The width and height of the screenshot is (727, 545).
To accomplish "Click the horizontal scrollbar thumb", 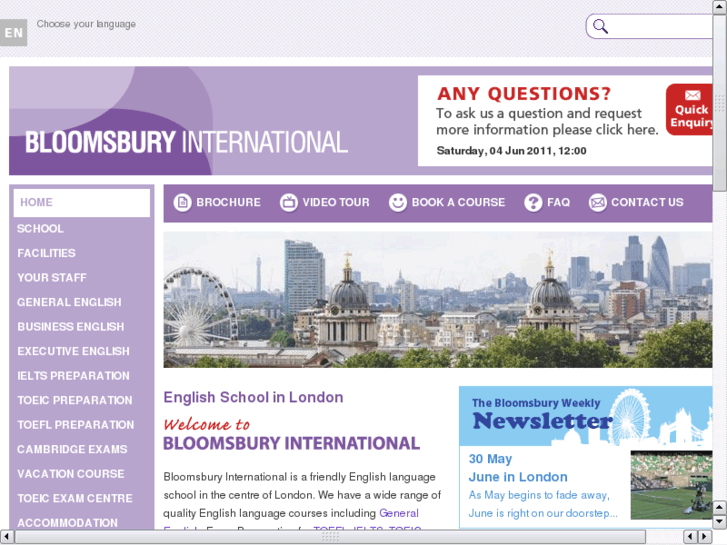I will tap(330, 537).
